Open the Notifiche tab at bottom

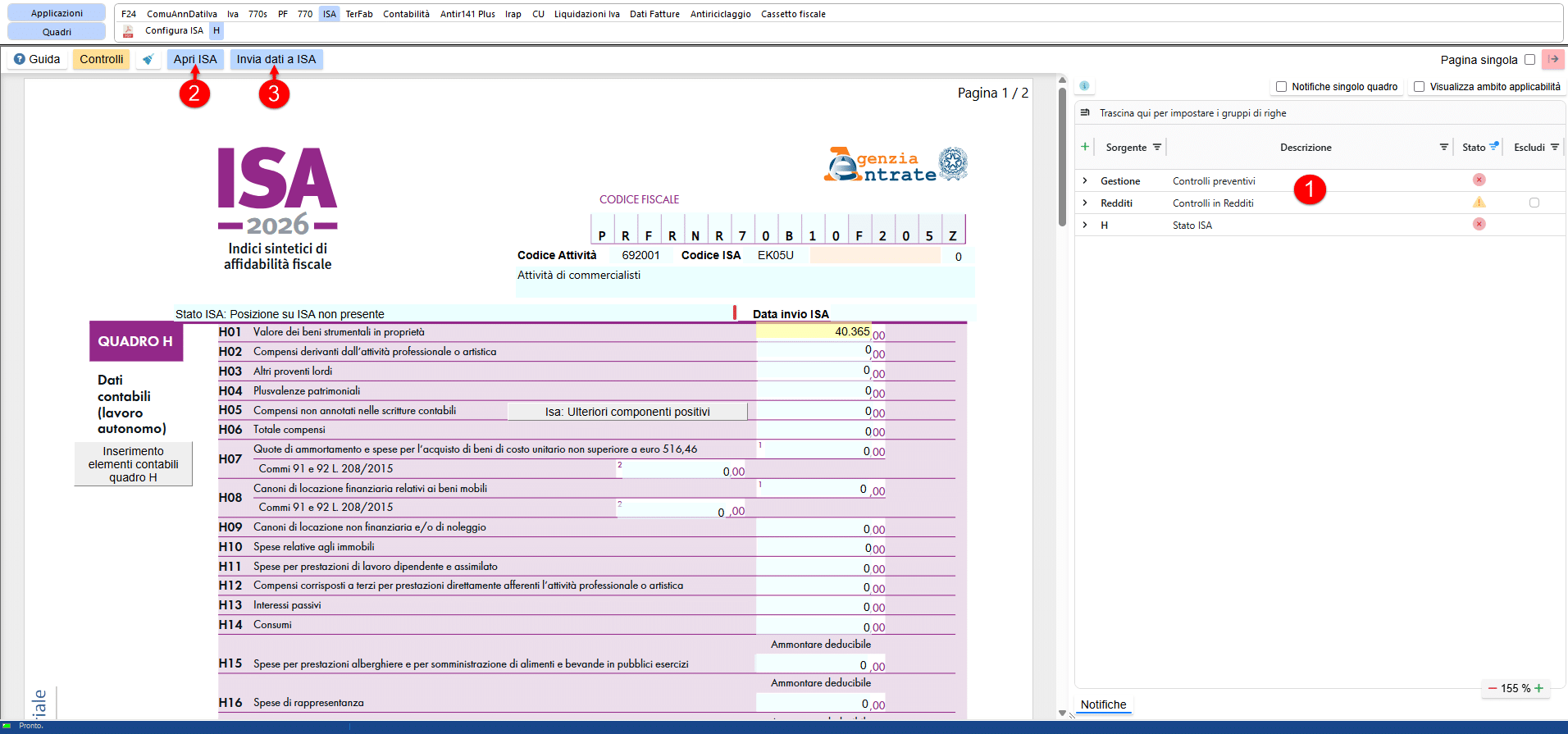1103,704
